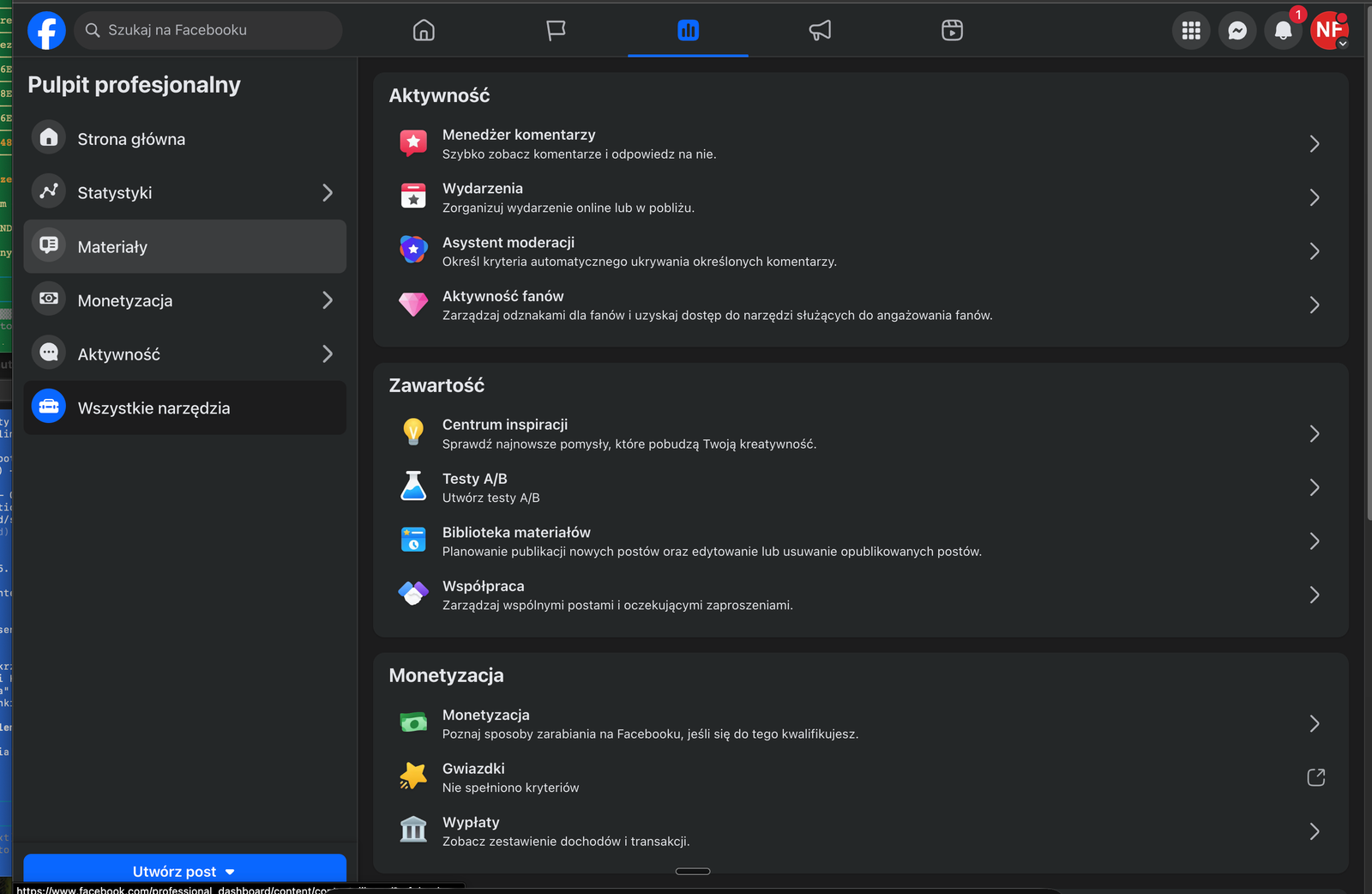Select Strona główna in the sidebar
The width and height of the screenshot is (1372, 894).
(x=184, y=139)
